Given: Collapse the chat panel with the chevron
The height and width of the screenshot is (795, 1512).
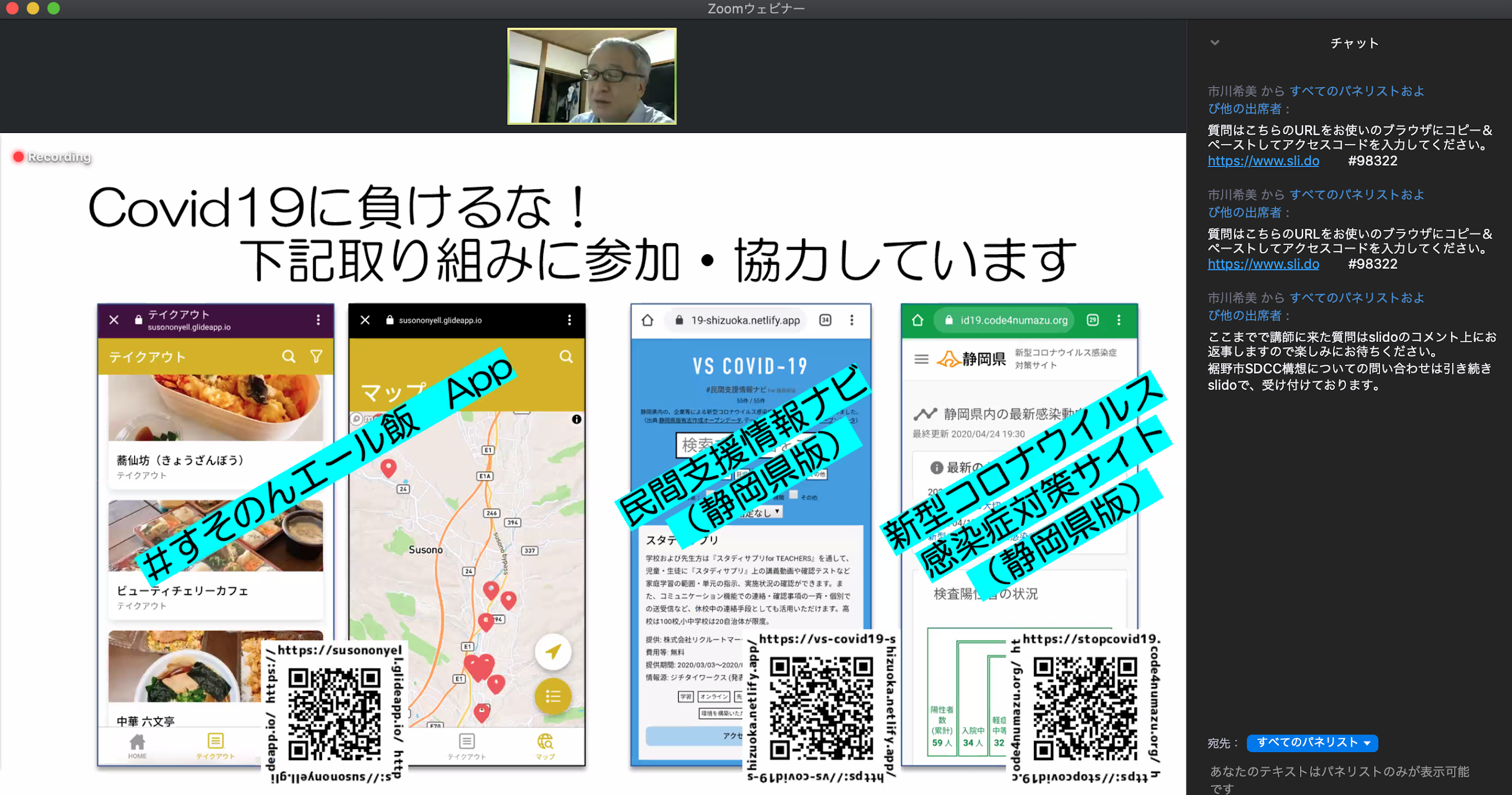Looking at the screenshot, I should pos(1215,42).
